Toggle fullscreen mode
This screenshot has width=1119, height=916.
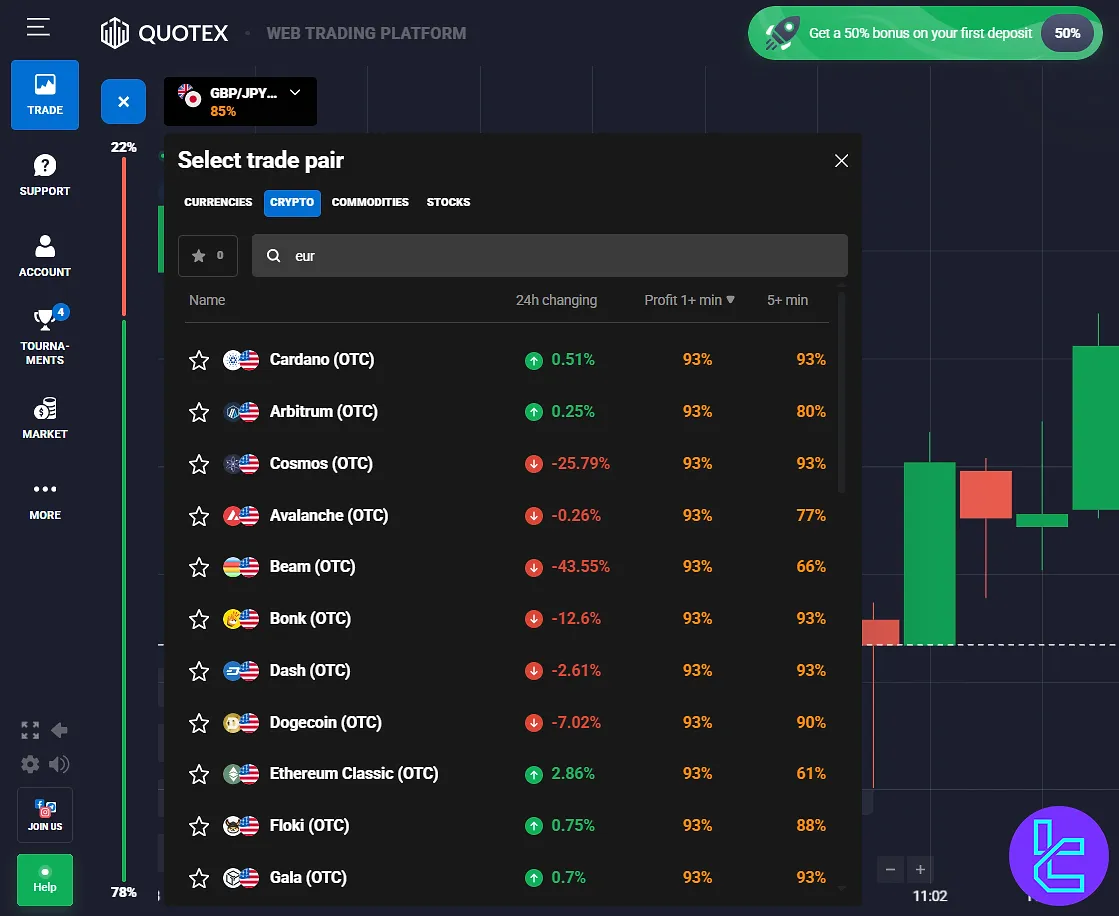29,730
